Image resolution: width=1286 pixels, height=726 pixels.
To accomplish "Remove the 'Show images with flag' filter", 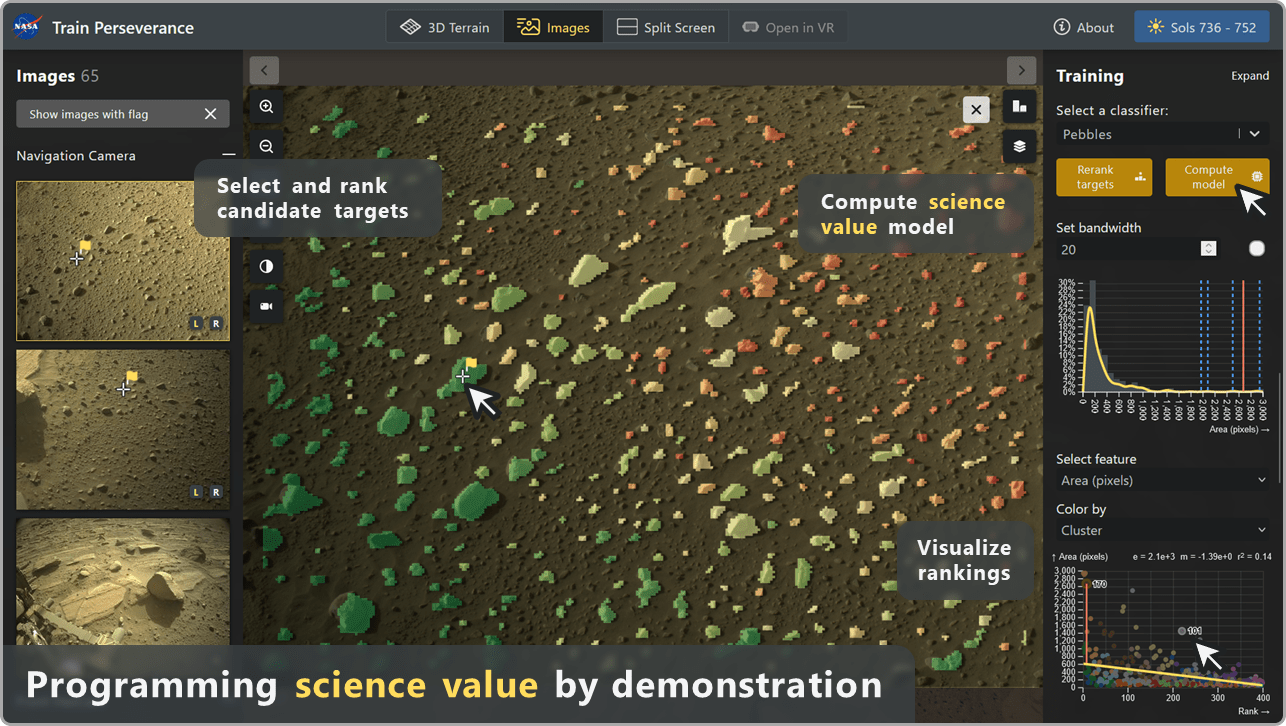I will point(210,114).
